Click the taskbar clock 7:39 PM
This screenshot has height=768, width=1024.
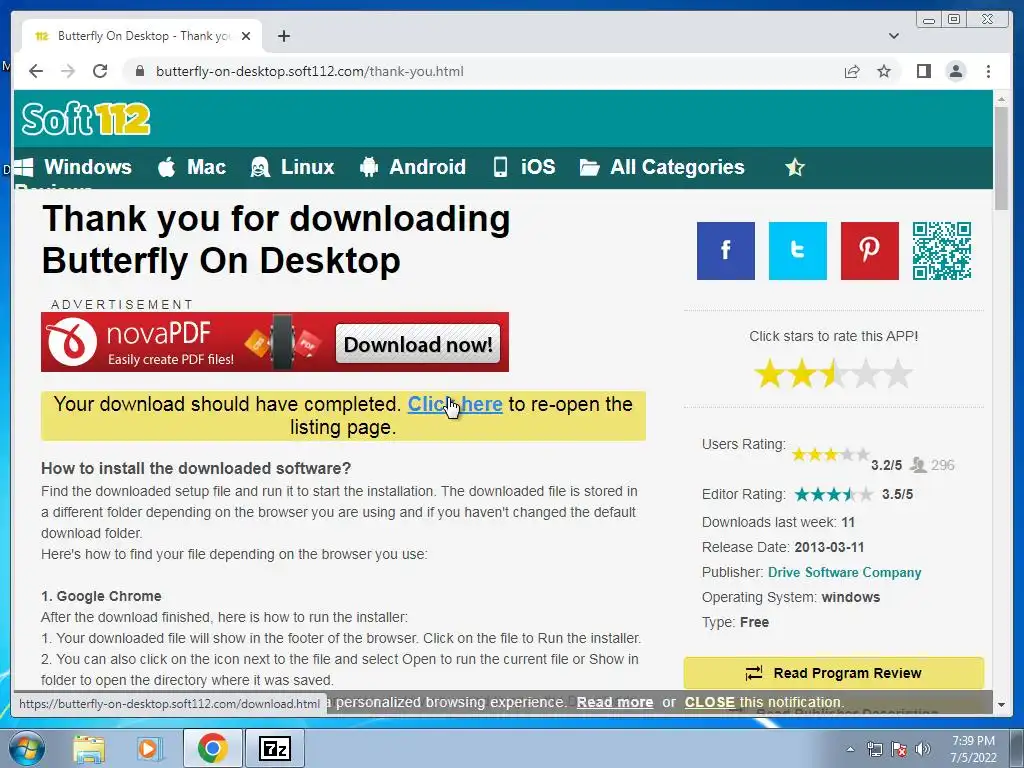(973, 741)
